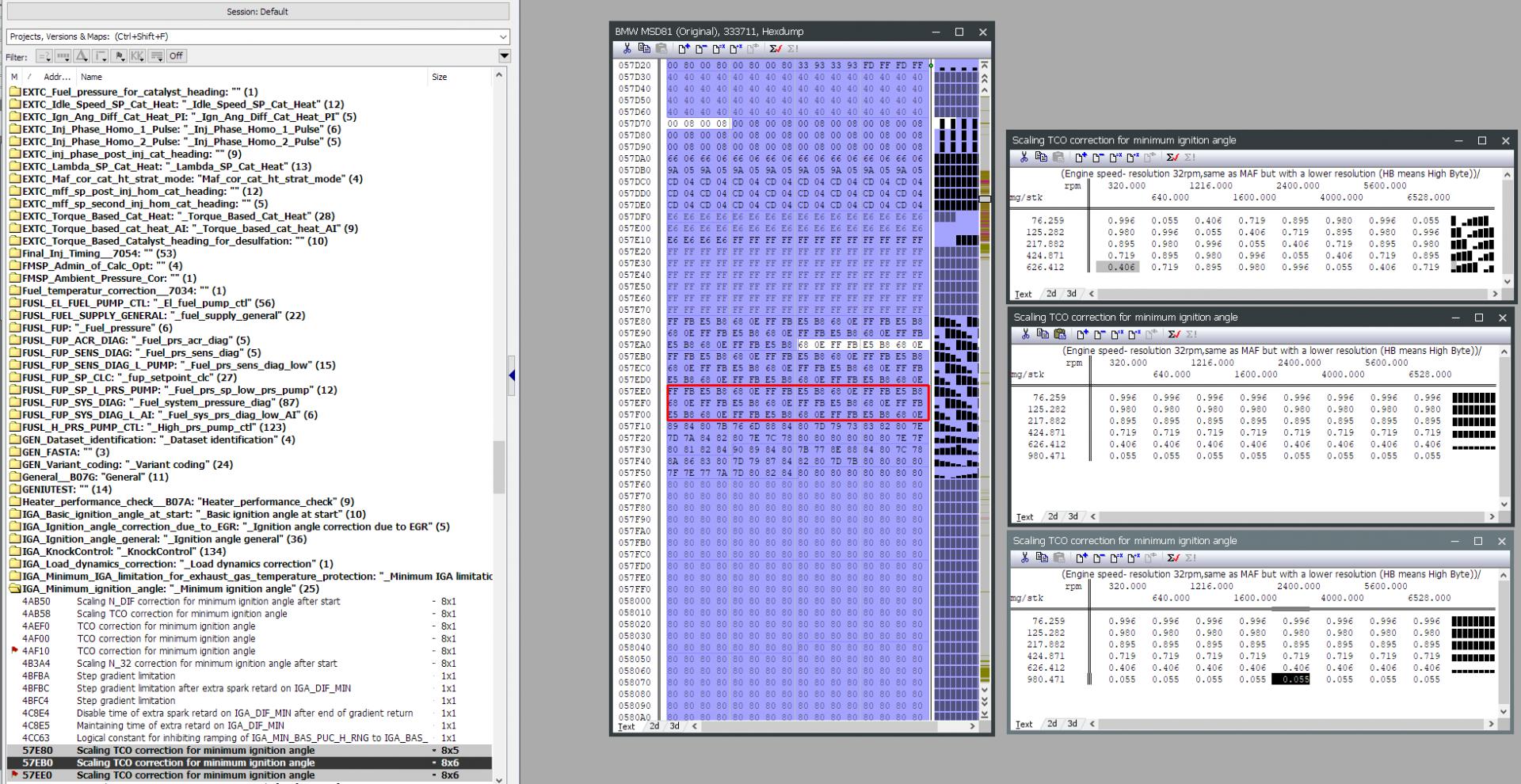Image resolution: width=1521 pixels, height=784 pixels.
Task: Click the Session: Default button
Action: 257,12
